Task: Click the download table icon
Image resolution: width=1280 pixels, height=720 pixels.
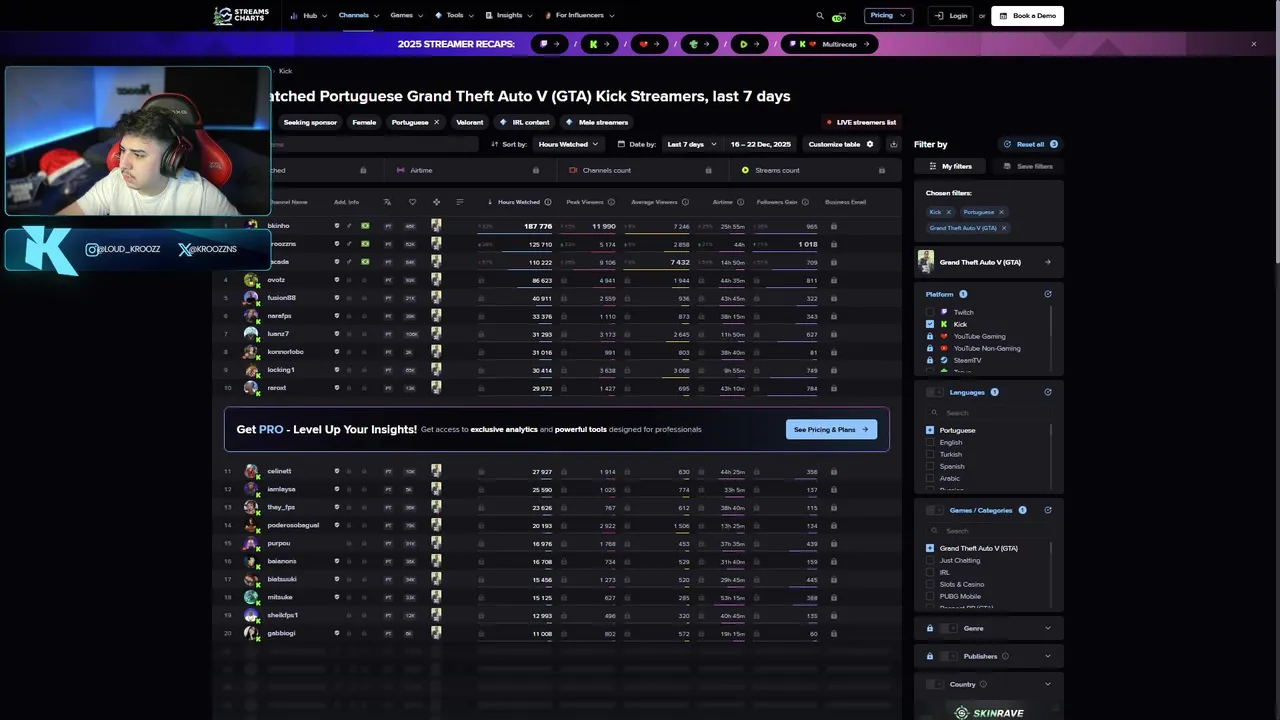Action: coord(893,144)
